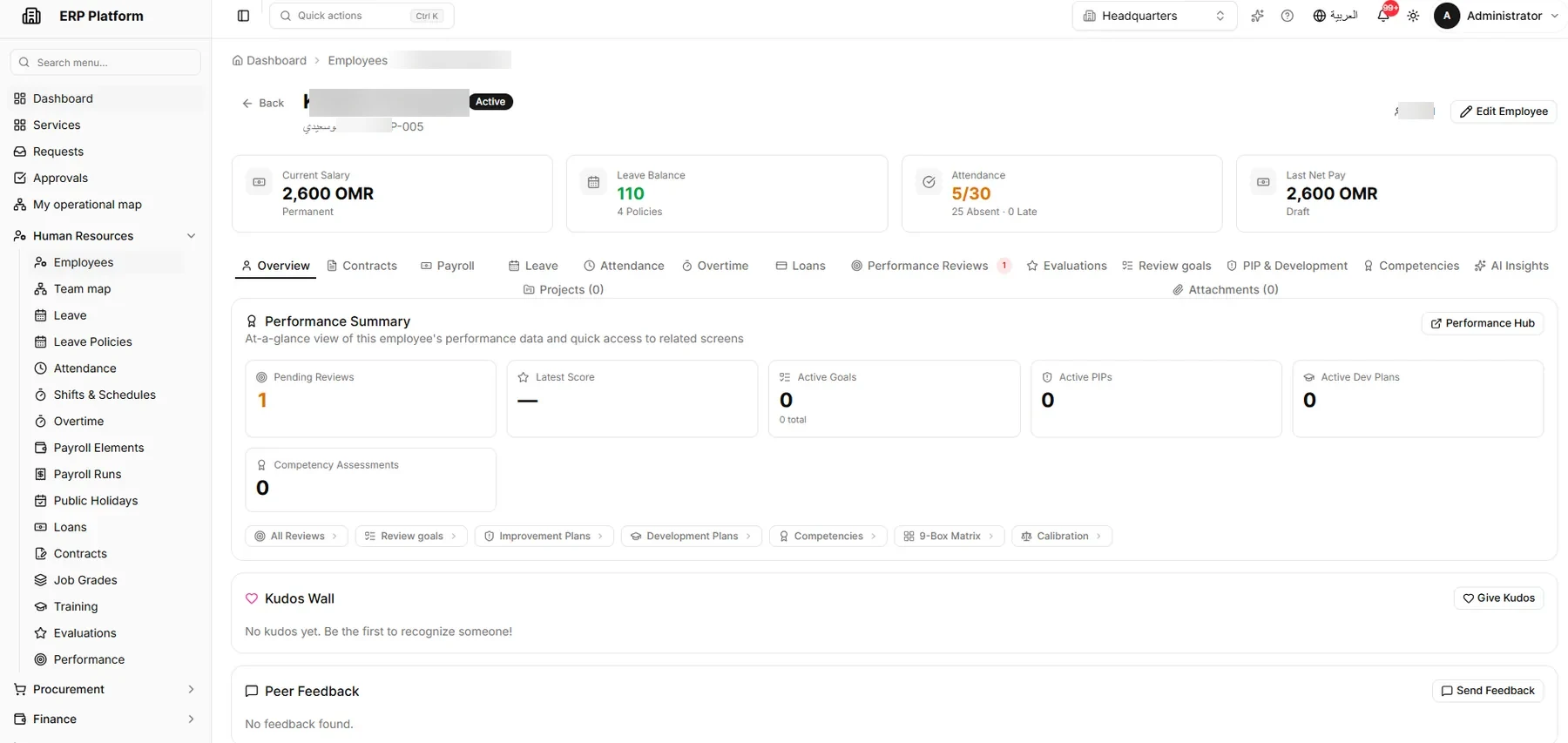Open Dashboard in the sidebar

(105, 98)
